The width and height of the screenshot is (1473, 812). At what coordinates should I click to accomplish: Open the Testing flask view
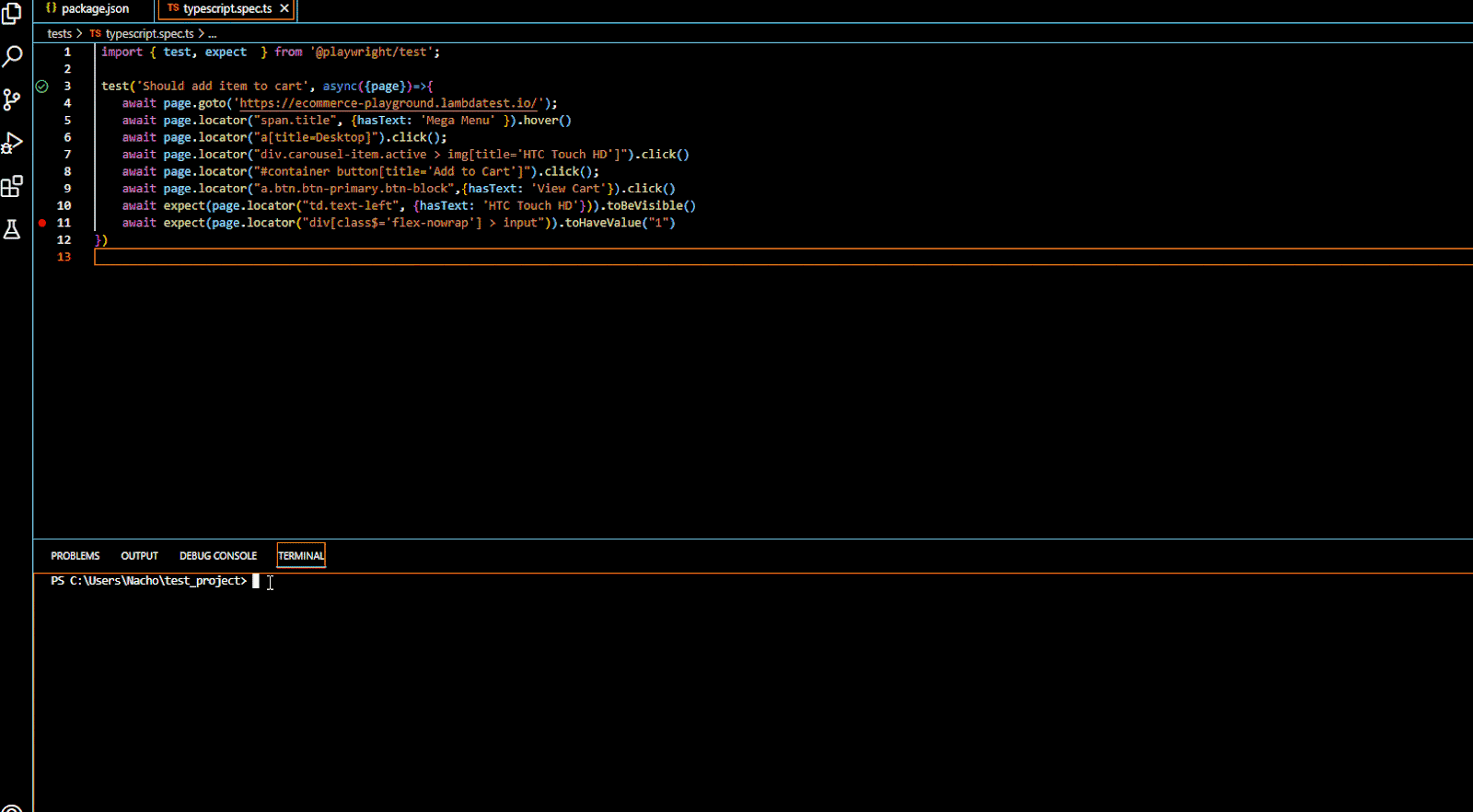click(12, 229)
